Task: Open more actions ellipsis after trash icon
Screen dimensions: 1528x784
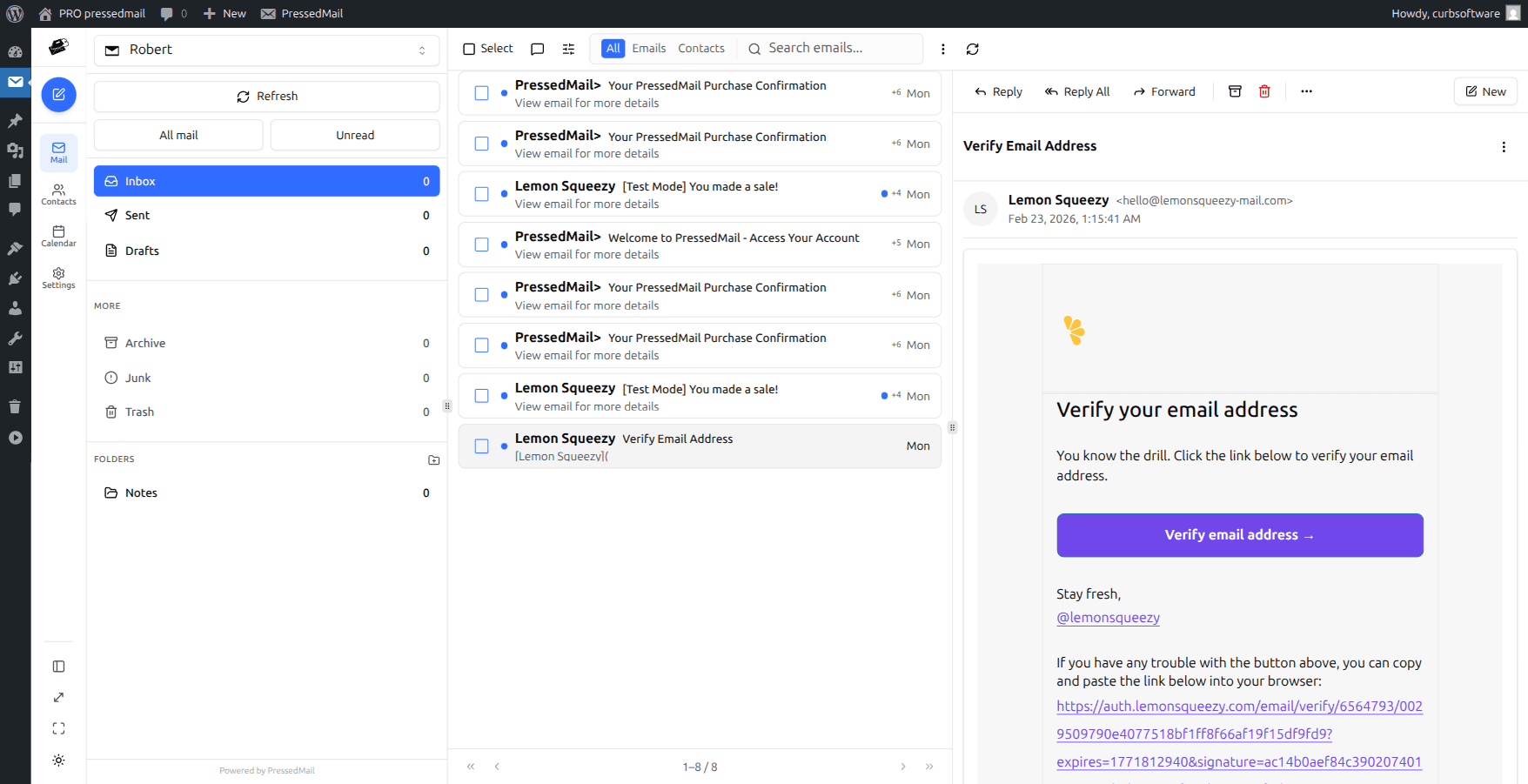Action: point(1306,91)
